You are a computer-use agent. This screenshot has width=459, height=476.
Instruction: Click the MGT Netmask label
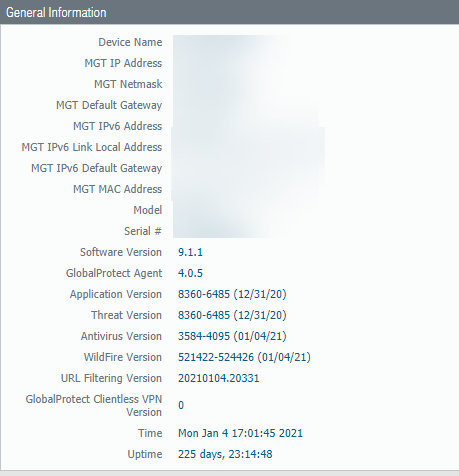(x=128, y=84)
